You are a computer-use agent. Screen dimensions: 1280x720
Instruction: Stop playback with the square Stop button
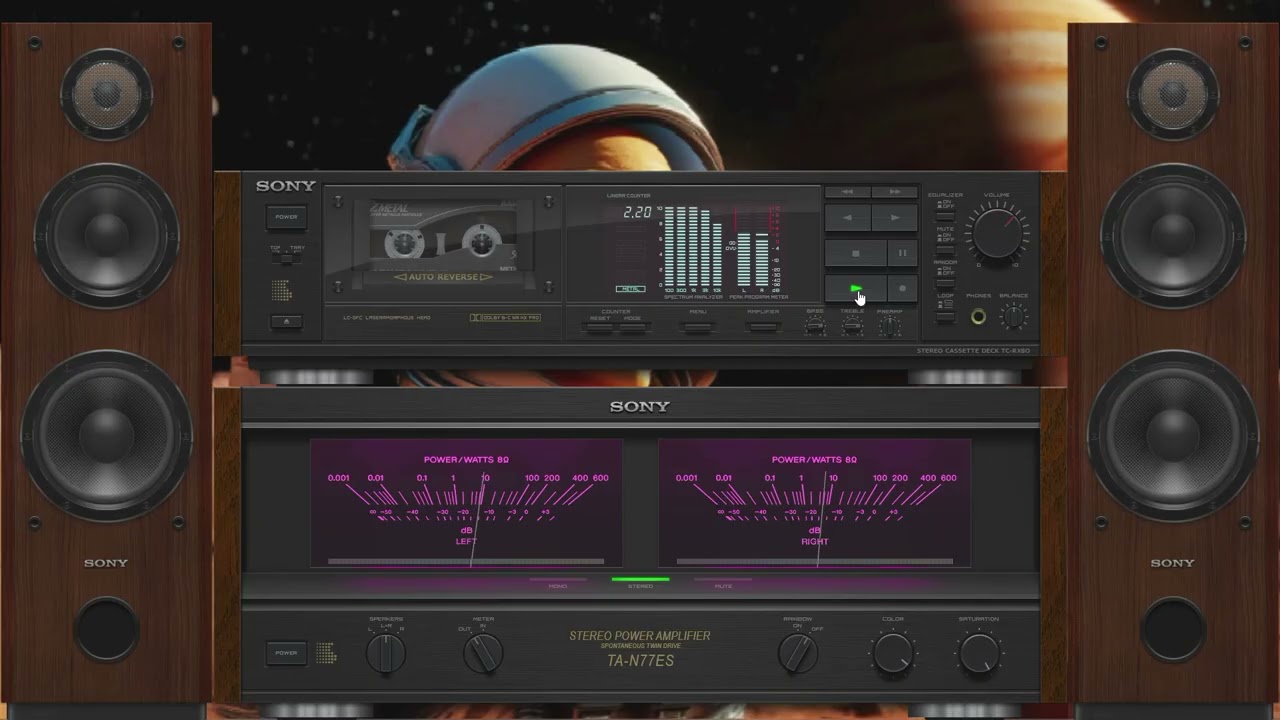855,253
